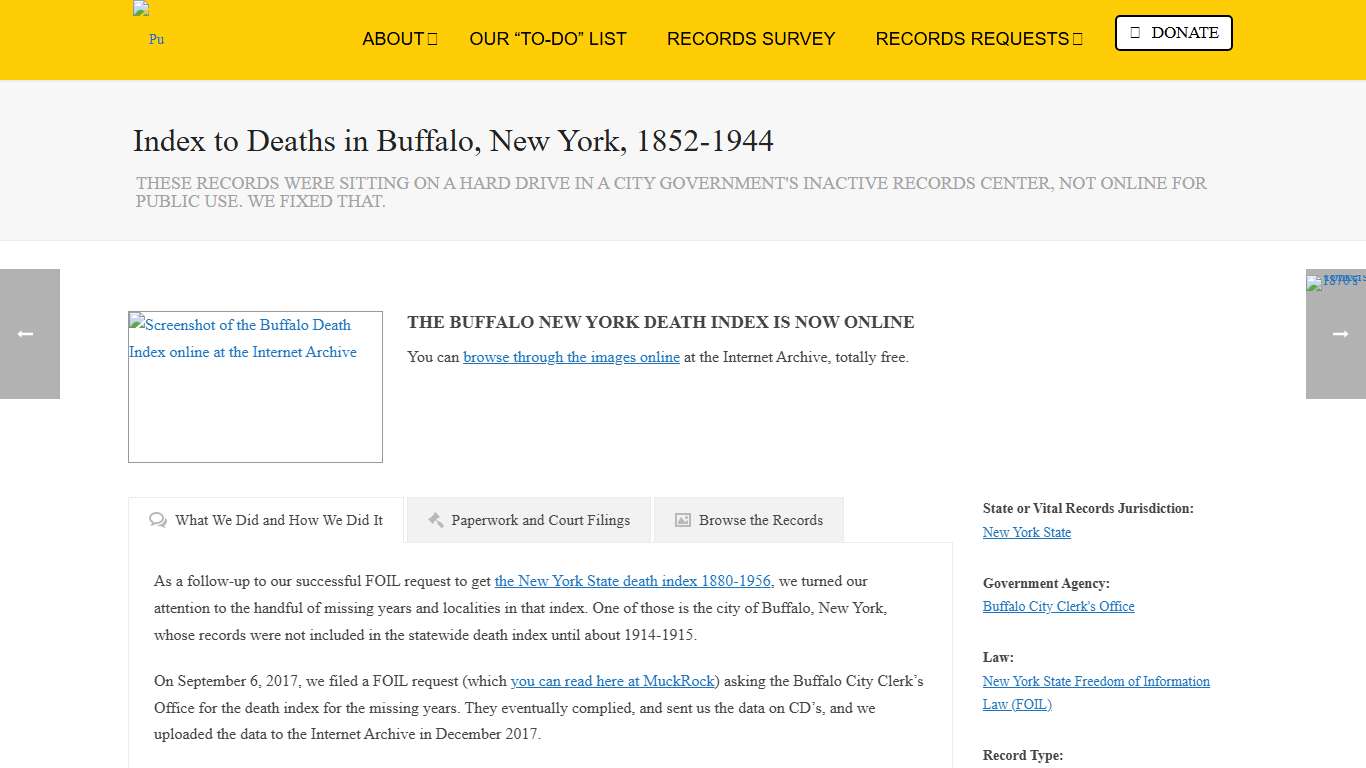Click the speech bubble icon on active tab
This screenshot has height=768, width=1366.
point(158,520)
